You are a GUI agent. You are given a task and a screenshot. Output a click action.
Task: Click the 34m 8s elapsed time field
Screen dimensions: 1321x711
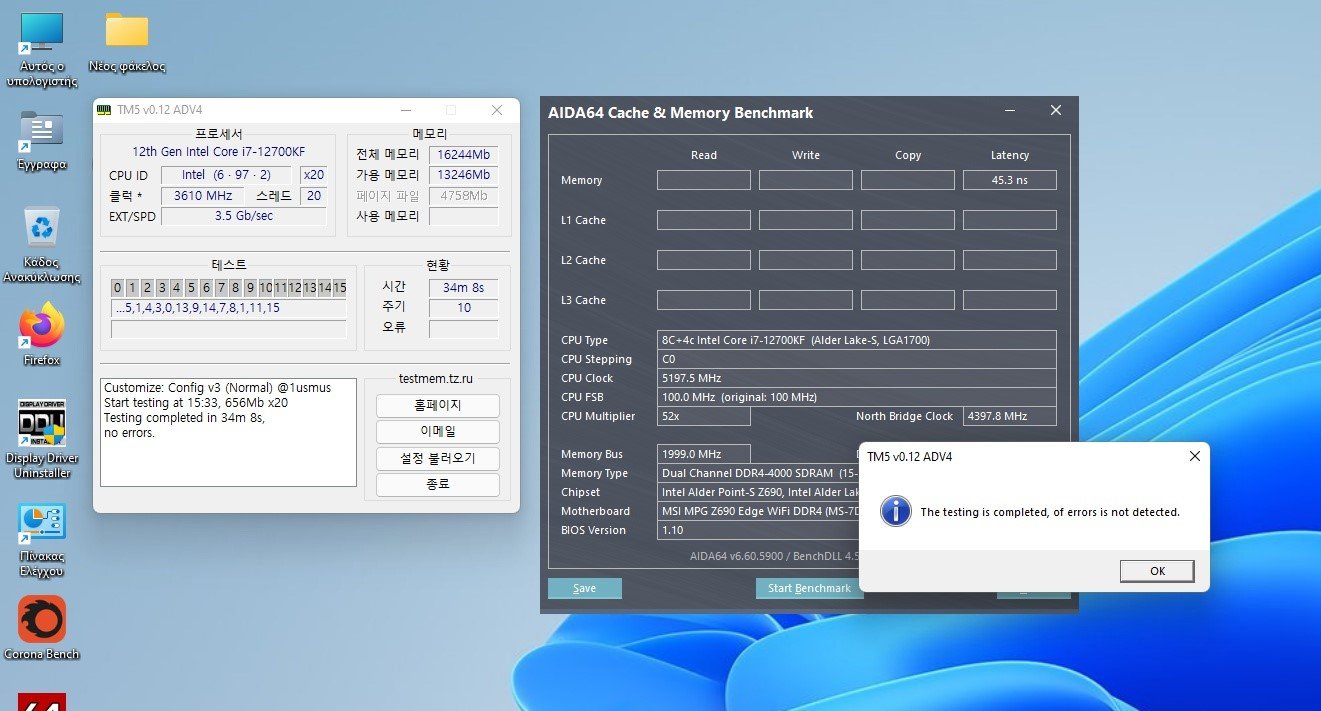[x=464, y=288]
